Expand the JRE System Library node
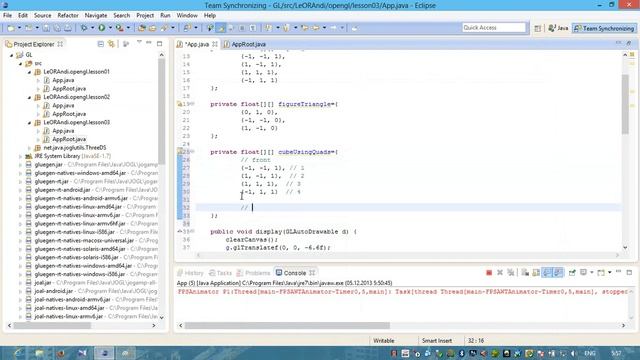The height and width of the screenshot is (360, 640). 20,156
